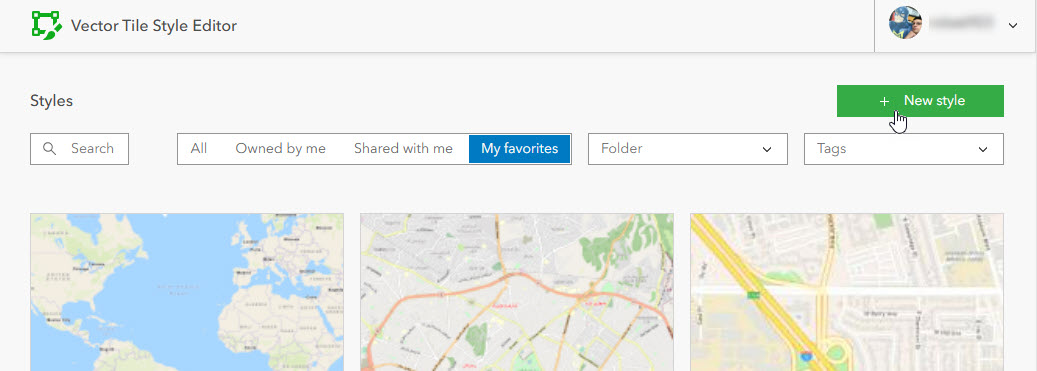Screen dimensions: 1037x371
Task: Open the user profile avatar picture
Action: click(x=905, y=24)
